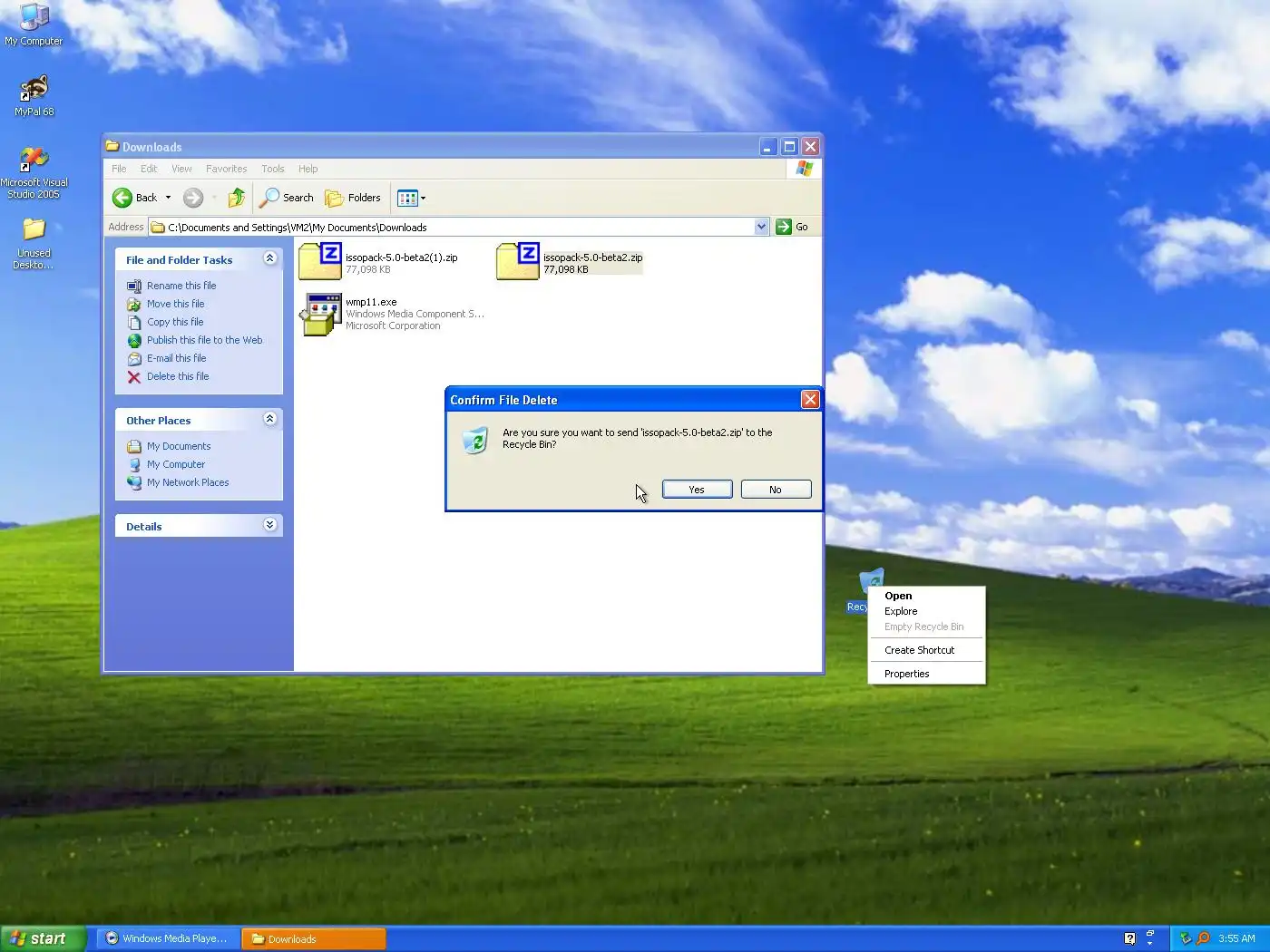
Task: Open Back history dropdown arrow
Action: point(168,198)
